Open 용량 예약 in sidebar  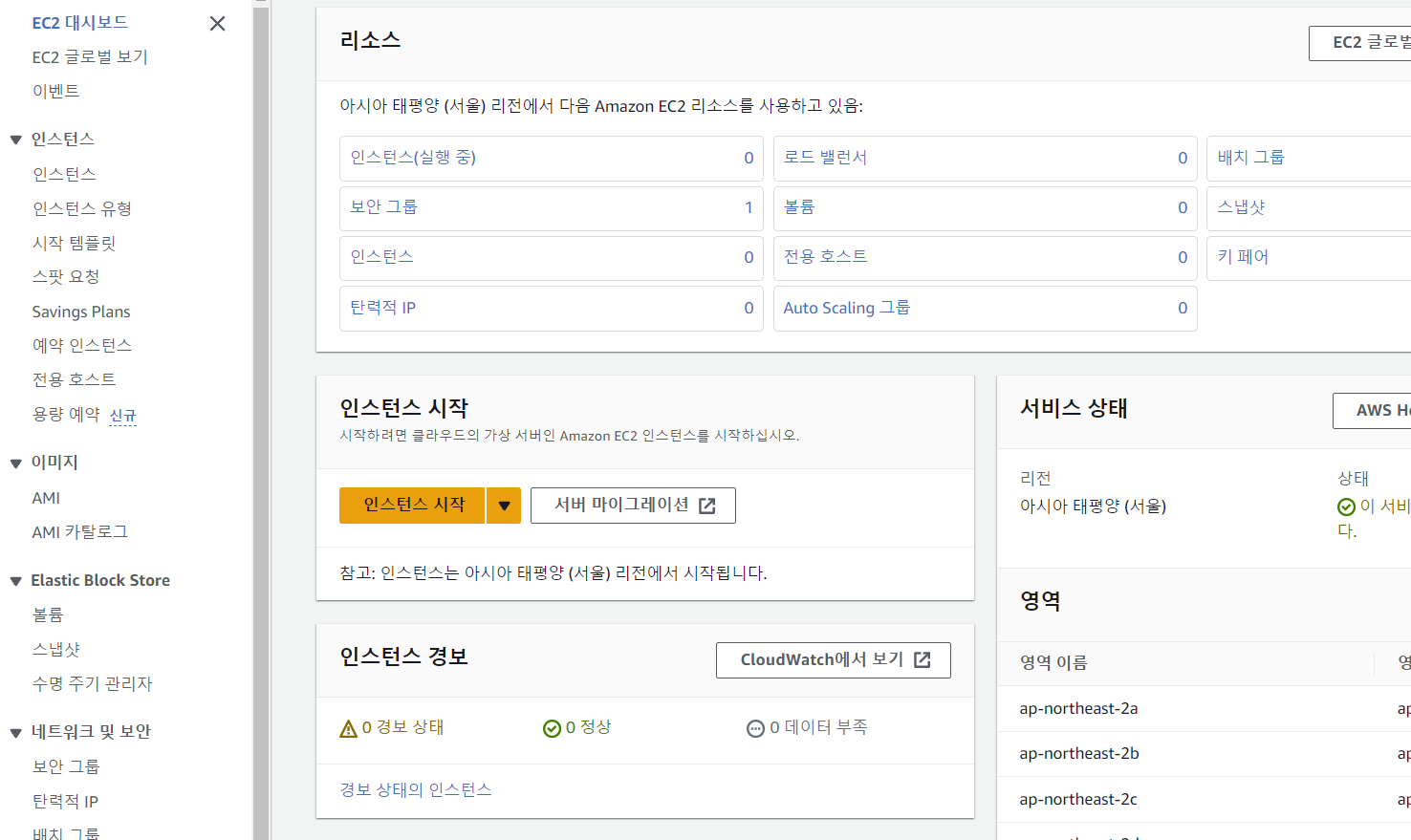[x=66, y=415]
